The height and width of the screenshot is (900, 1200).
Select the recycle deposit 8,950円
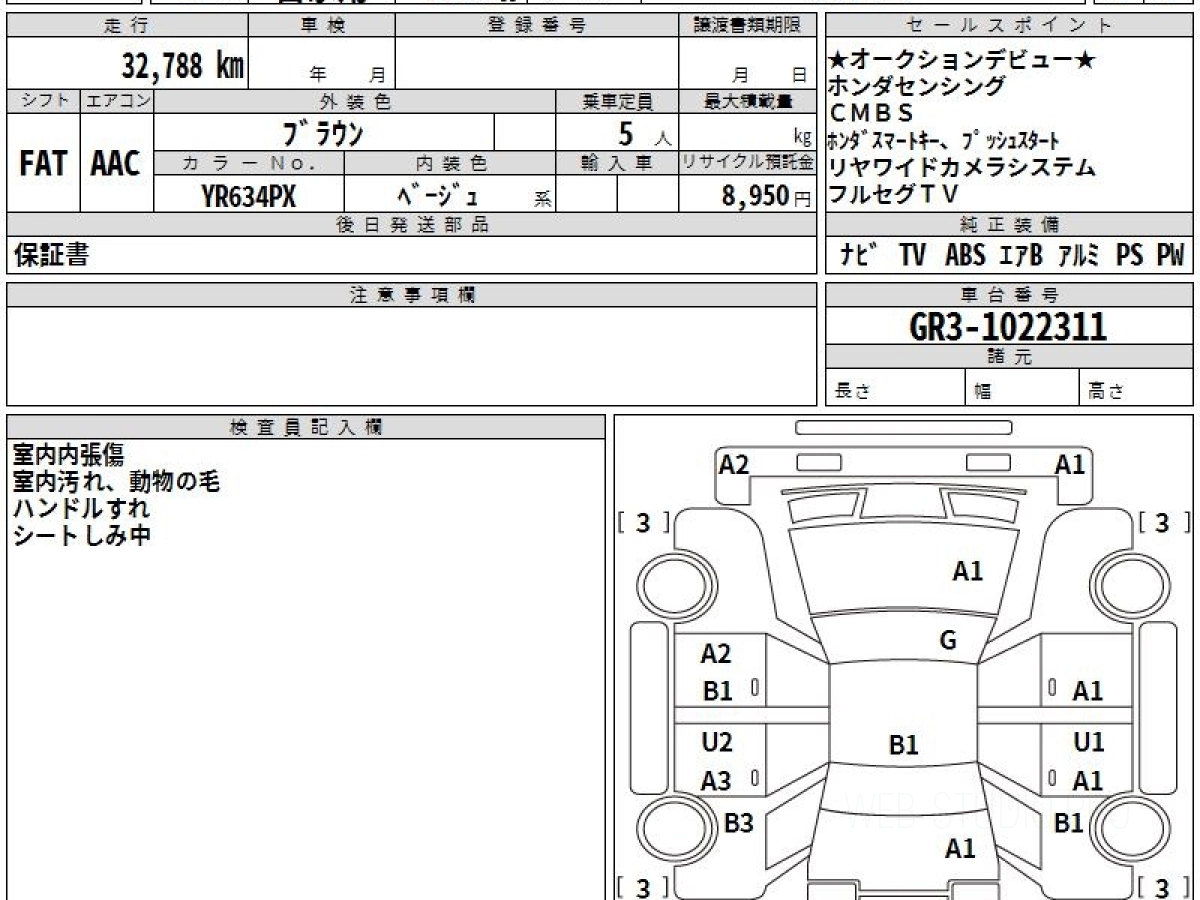pyautogui.click(x=768, y=196)
